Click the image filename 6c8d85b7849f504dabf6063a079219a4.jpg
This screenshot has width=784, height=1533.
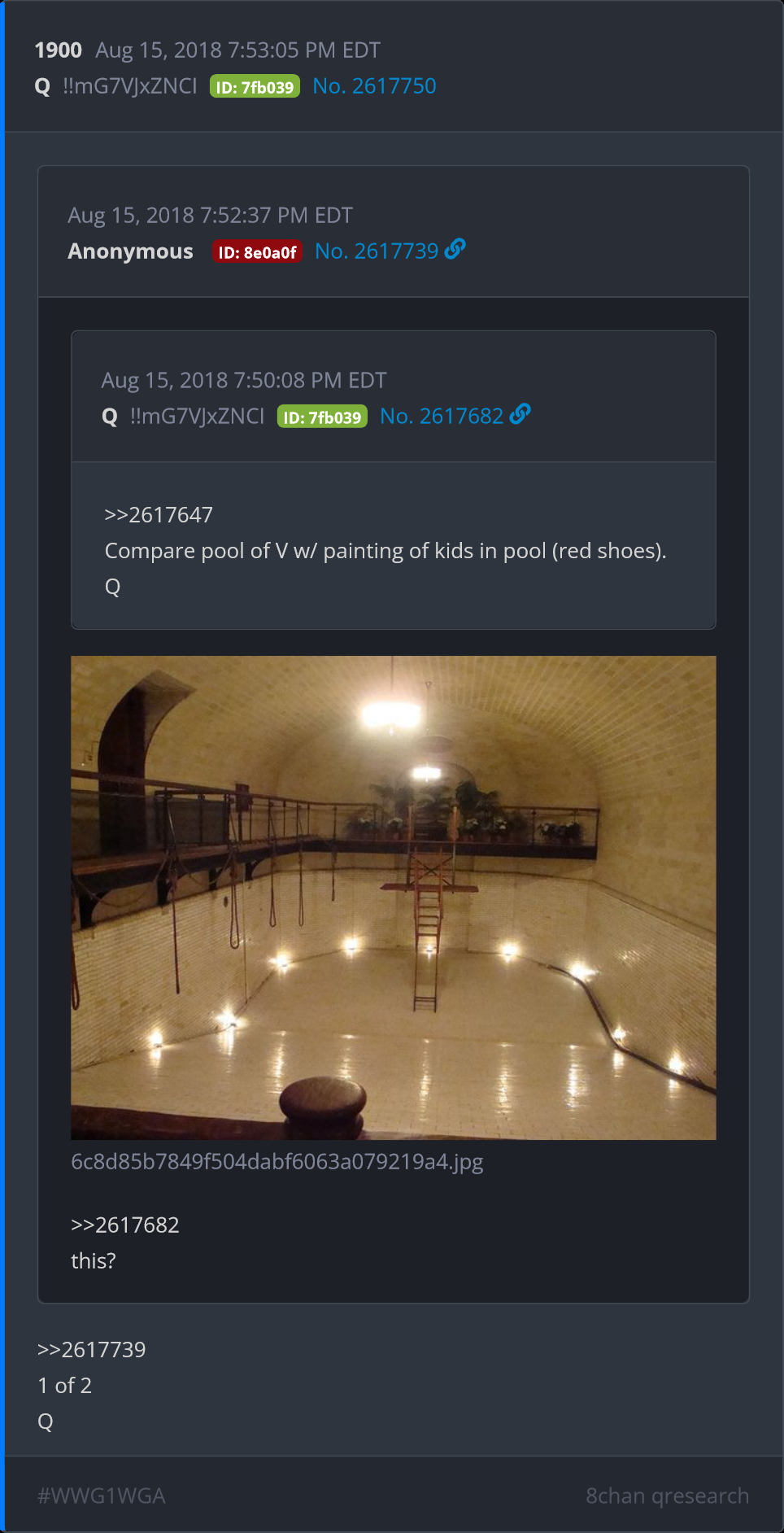(x=277, y=1161)
